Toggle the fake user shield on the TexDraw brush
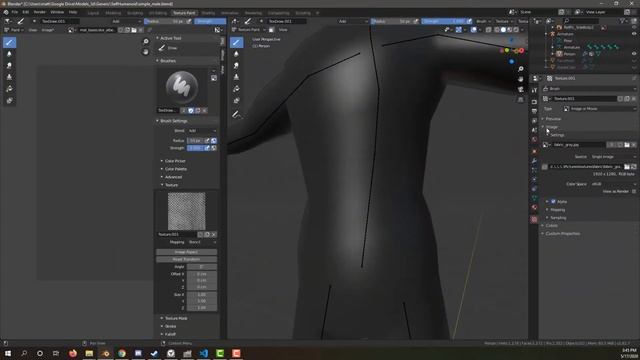 point(191,111)
